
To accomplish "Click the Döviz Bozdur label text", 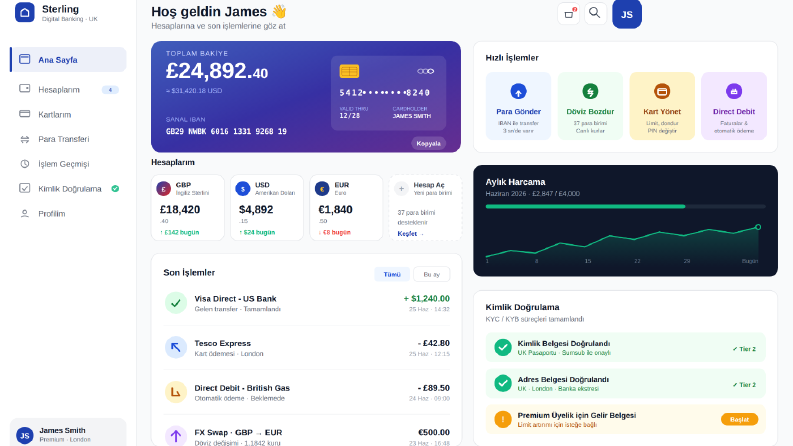I will [590, 111].
